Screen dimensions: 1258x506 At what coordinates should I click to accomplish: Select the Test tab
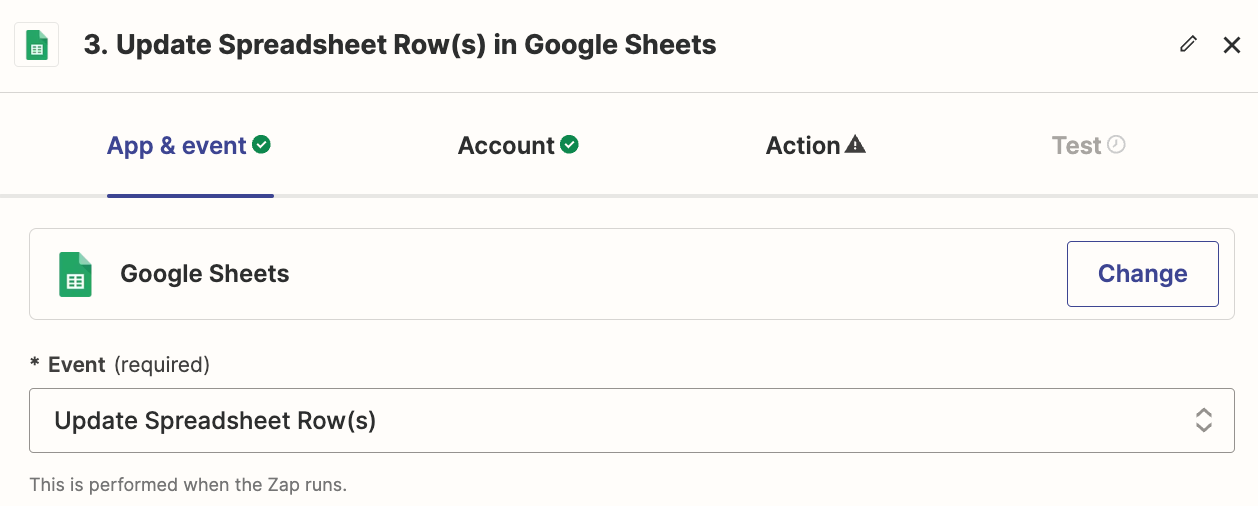(1076, 146)
